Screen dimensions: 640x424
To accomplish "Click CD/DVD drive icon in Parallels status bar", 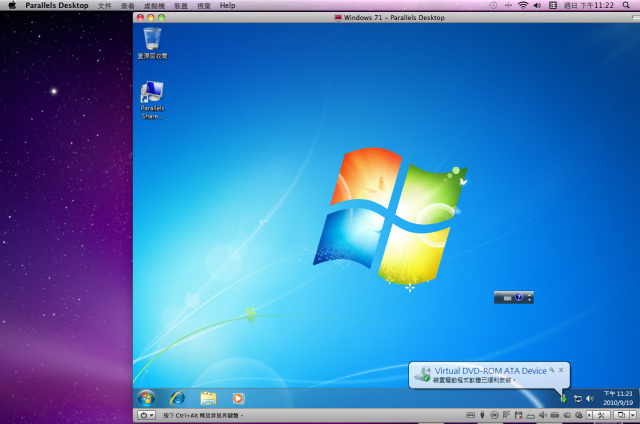I will point(494,415).
